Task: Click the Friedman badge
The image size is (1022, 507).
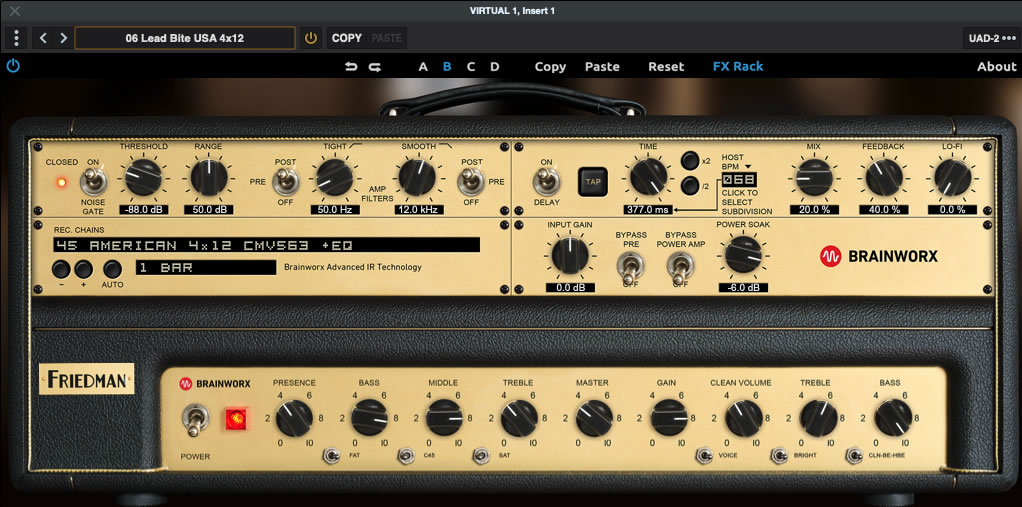Action: [87, 379]
